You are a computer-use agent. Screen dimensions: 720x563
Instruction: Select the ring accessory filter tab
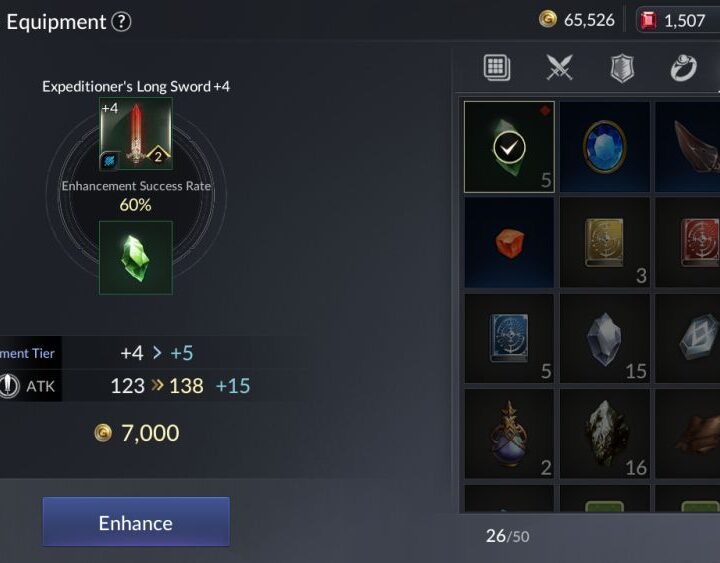(x=684, y=68)
